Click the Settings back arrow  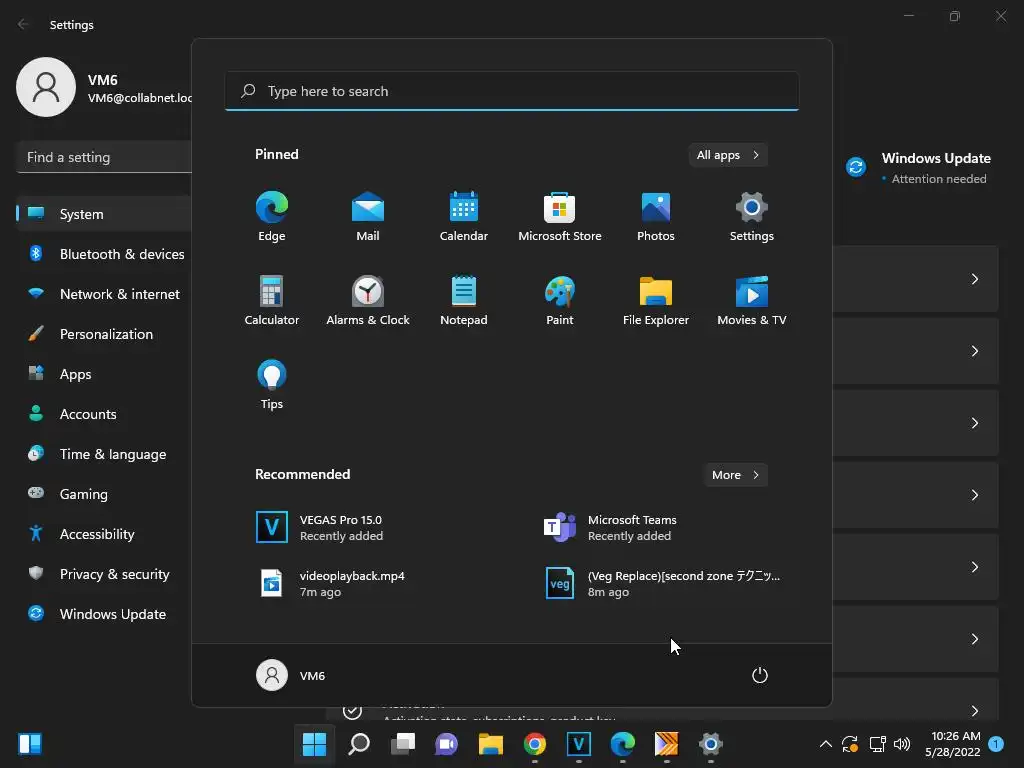pos(23,24)
